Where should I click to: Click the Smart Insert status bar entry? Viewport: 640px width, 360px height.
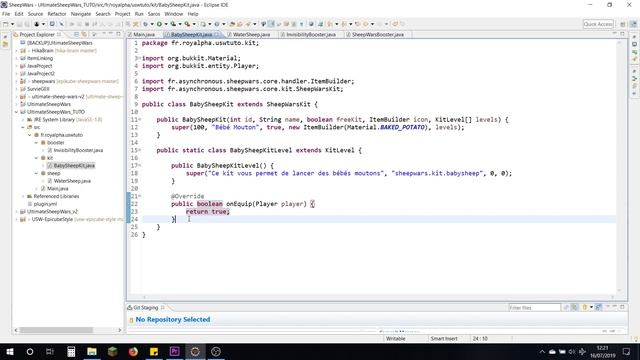click(x=444, y=338)
